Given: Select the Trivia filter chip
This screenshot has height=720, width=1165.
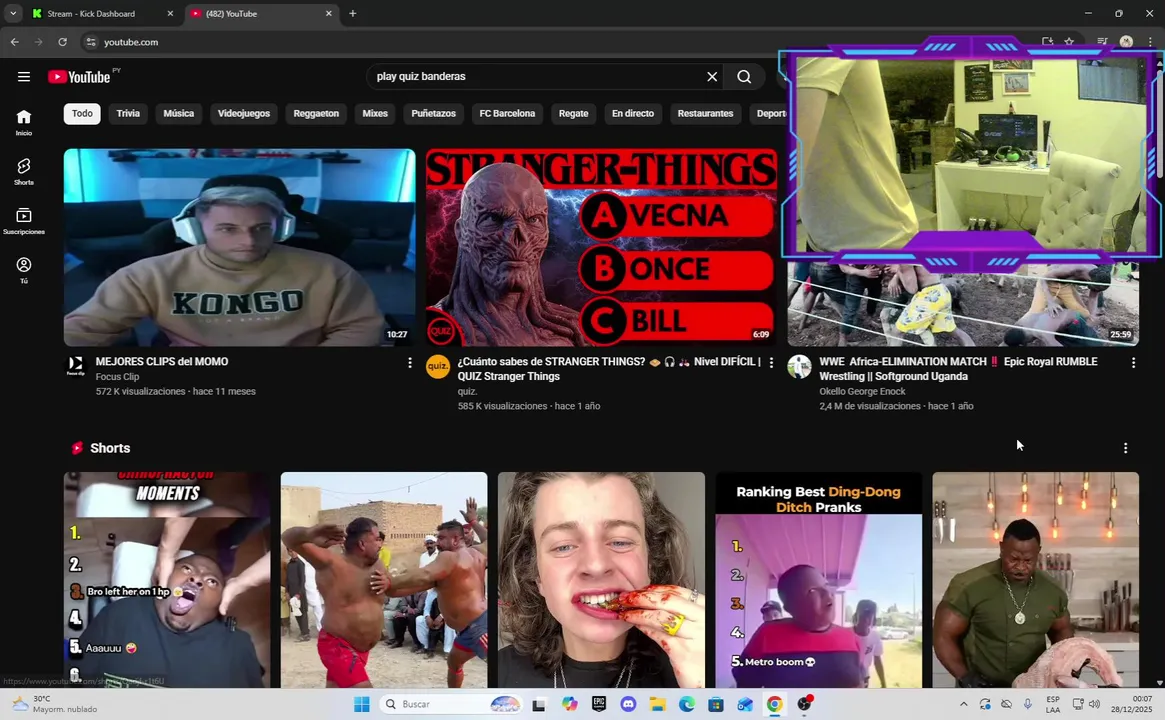Looking at the screenshot, I should point(128,114).
